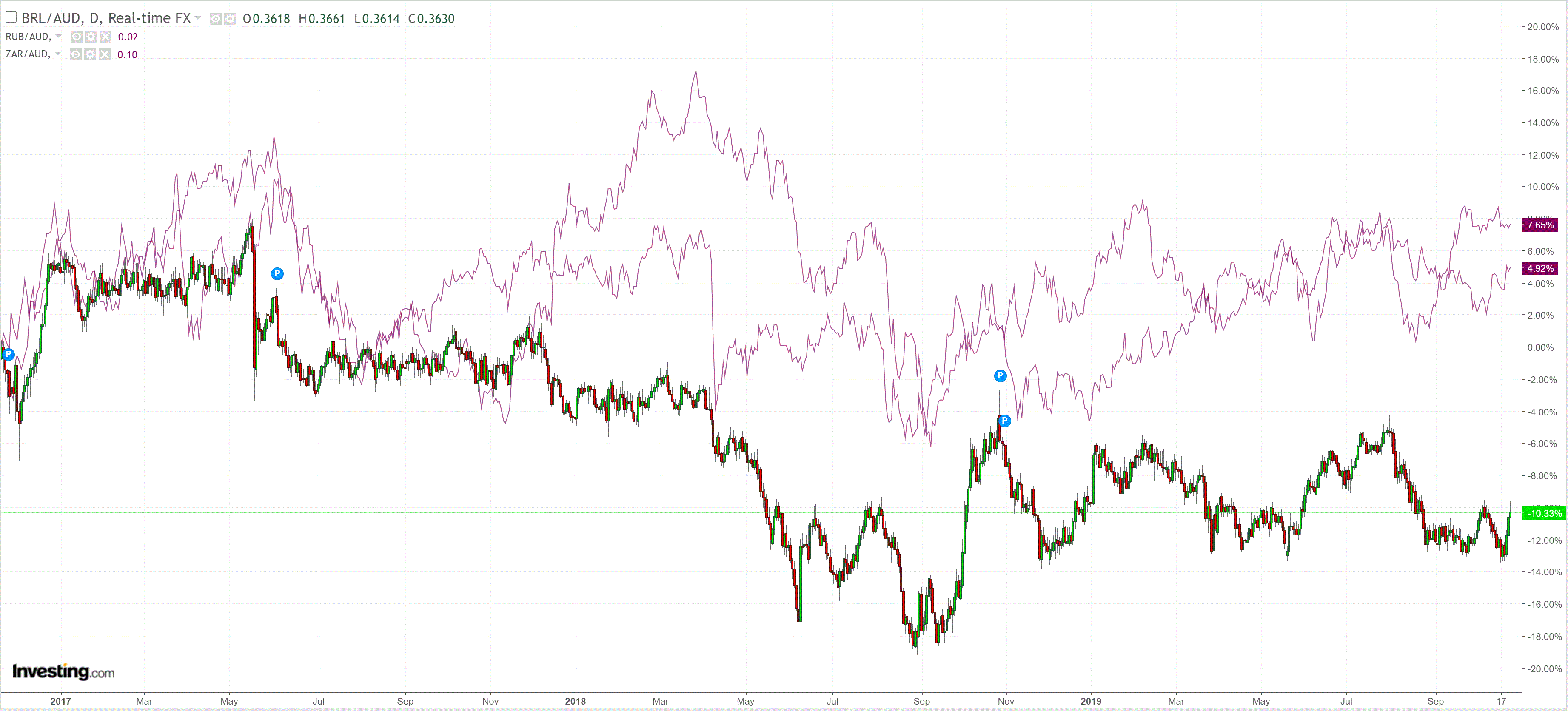Click the green -10.33% price label
1568x711 pixels.
(1544, 513)
